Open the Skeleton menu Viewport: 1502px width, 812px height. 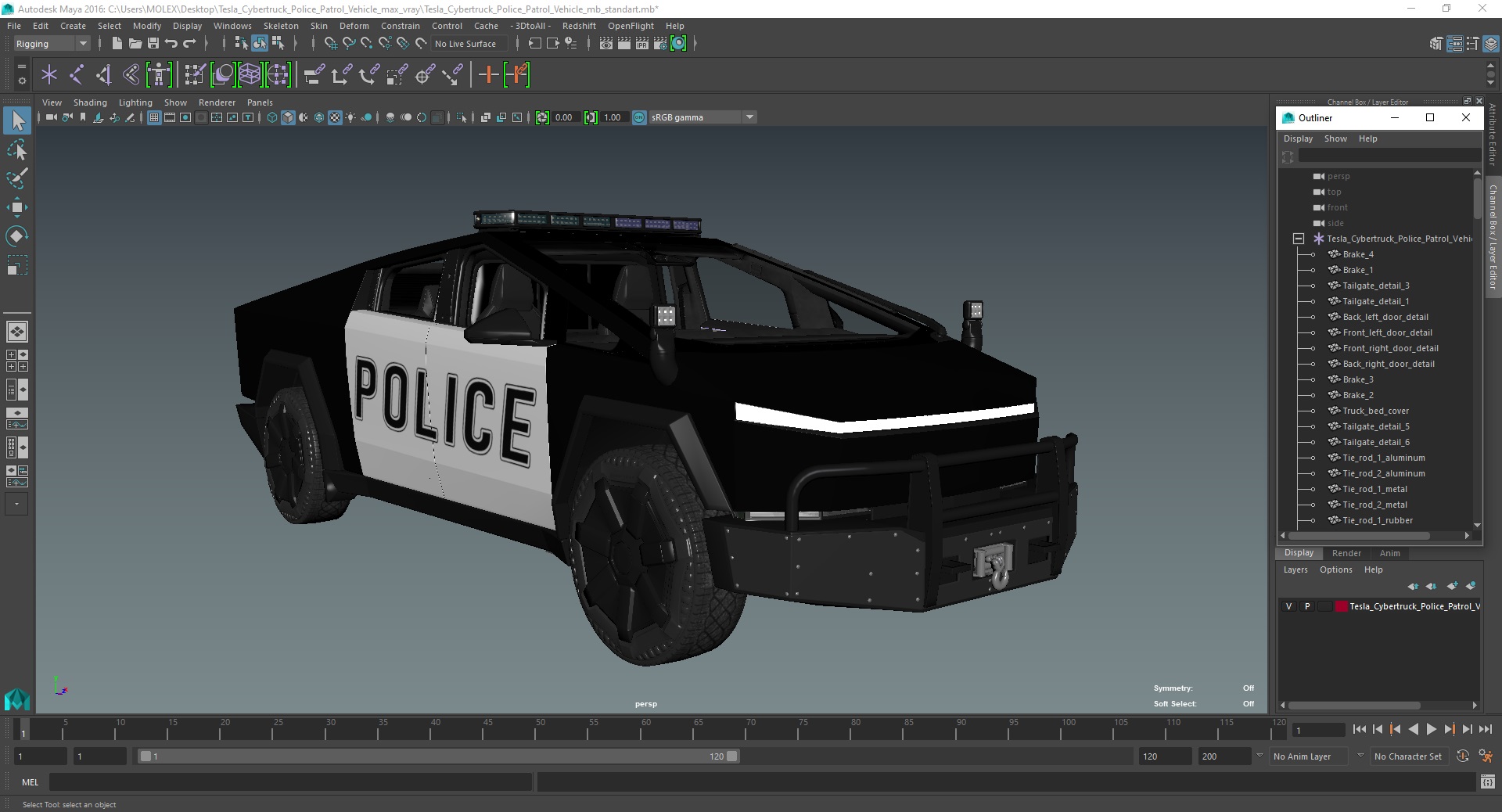pos(281,26)
